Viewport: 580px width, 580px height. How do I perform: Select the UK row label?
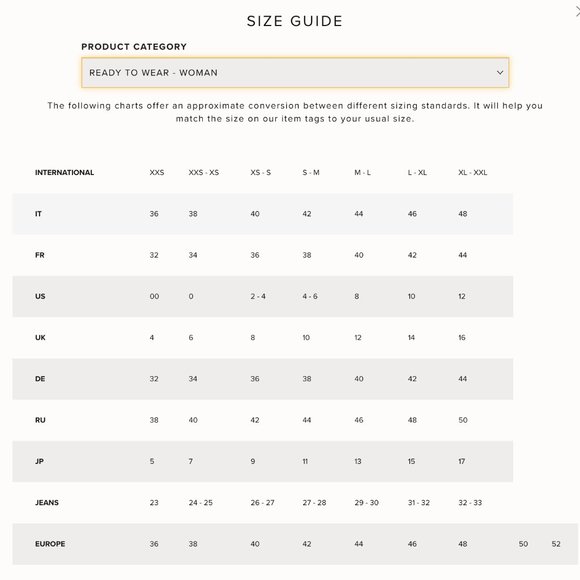(x=40, y=338)
